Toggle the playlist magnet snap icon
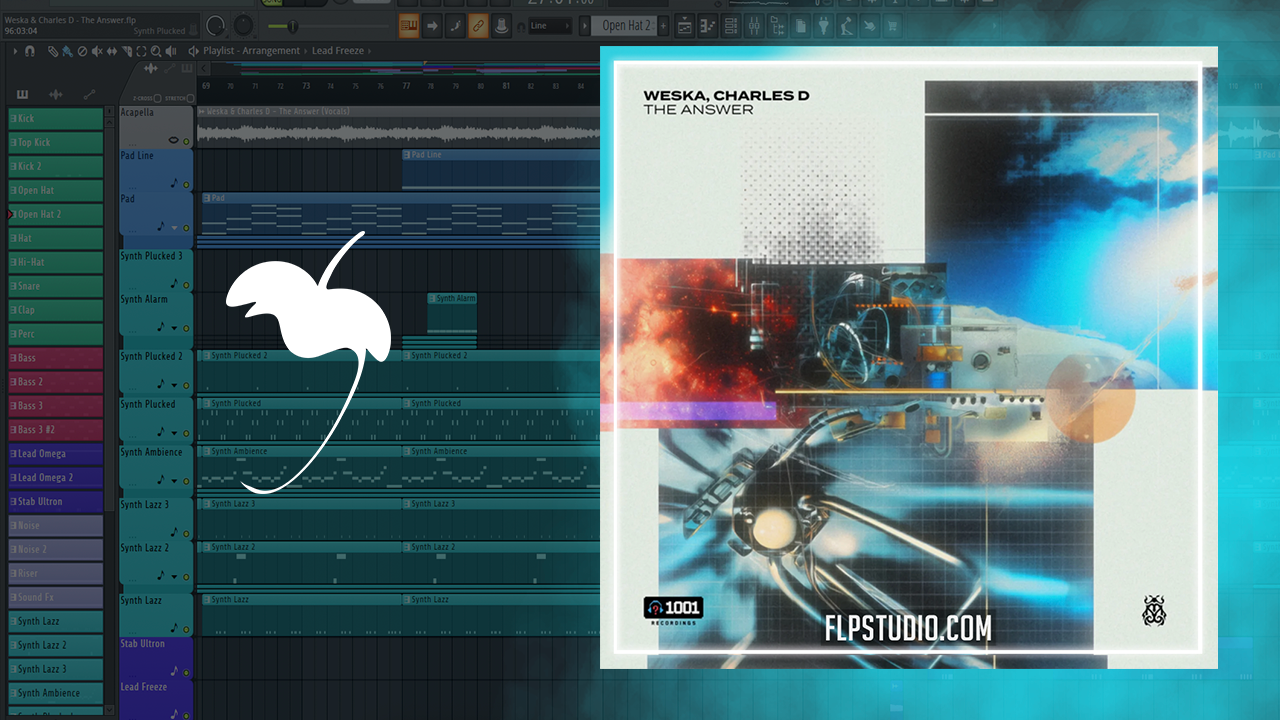The height and width of the screenshot is (720, 1280). [x=30, y=51]
